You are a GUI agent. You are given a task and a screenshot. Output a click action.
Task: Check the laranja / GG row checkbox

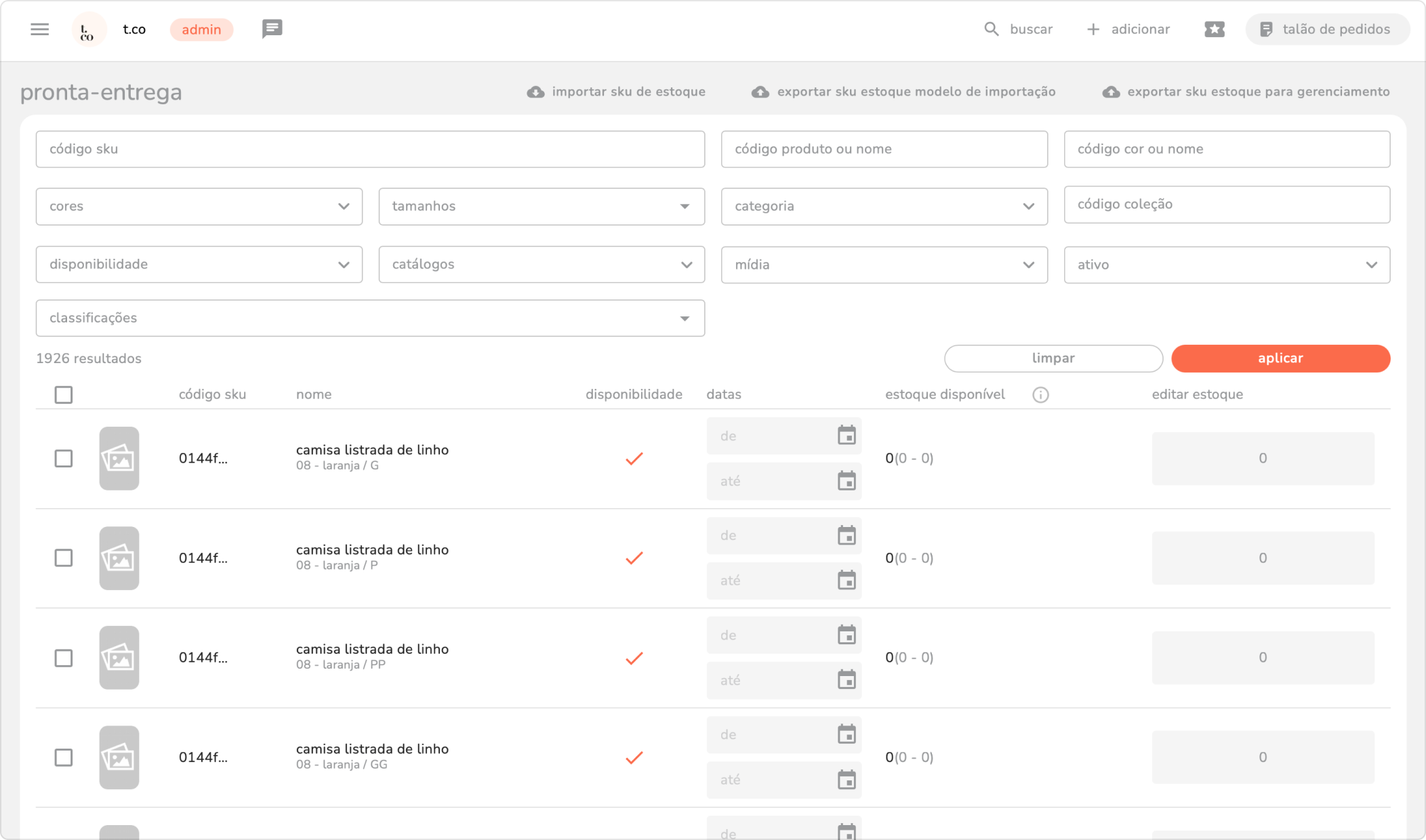tap(64, 757)
